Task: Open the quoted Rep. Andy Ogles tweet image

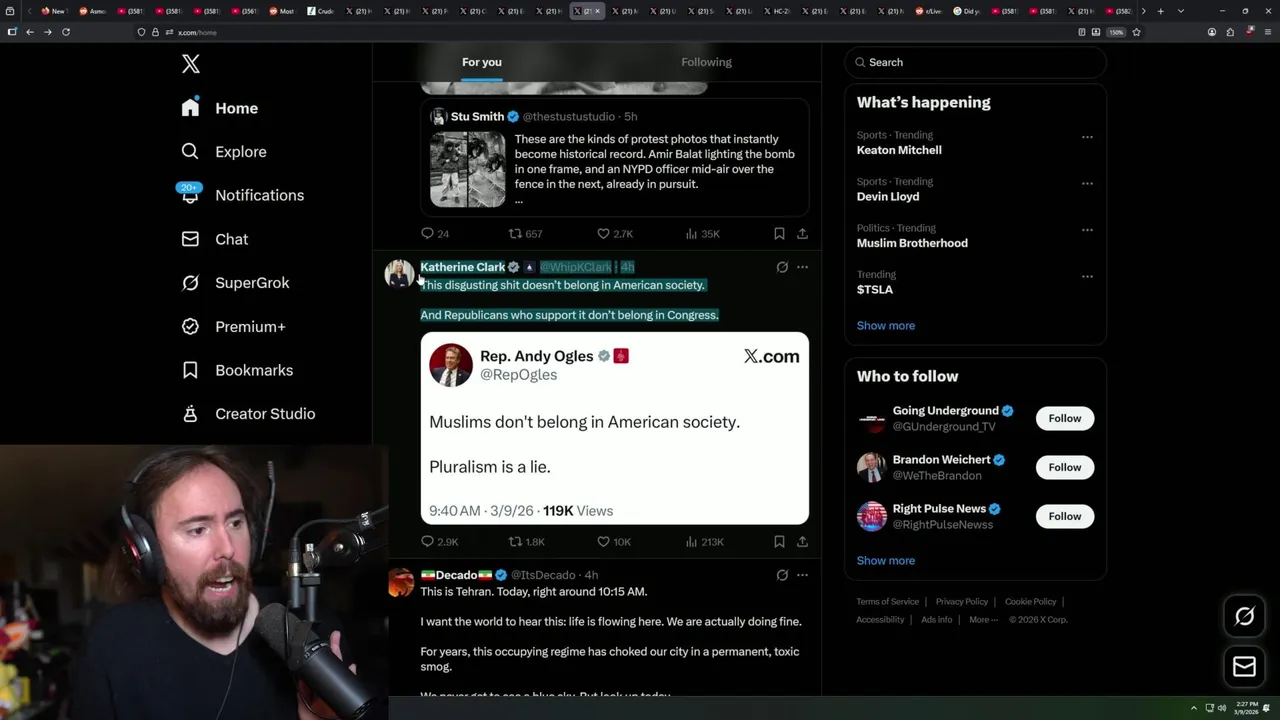Action: [614, 428]
